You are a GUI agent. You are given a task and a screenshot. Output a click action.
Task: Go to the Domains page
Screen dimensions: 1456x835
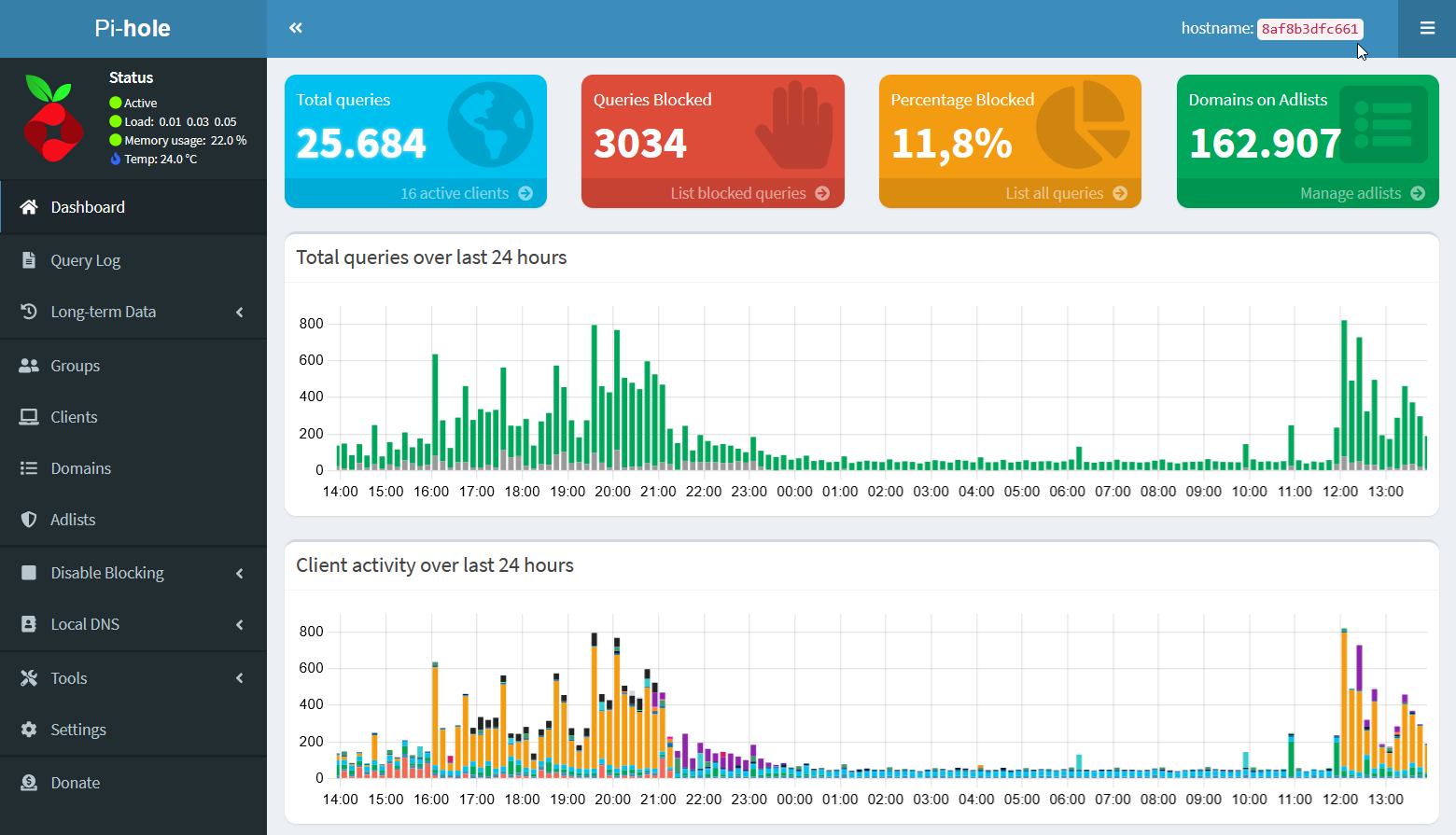tap(133, 468)
